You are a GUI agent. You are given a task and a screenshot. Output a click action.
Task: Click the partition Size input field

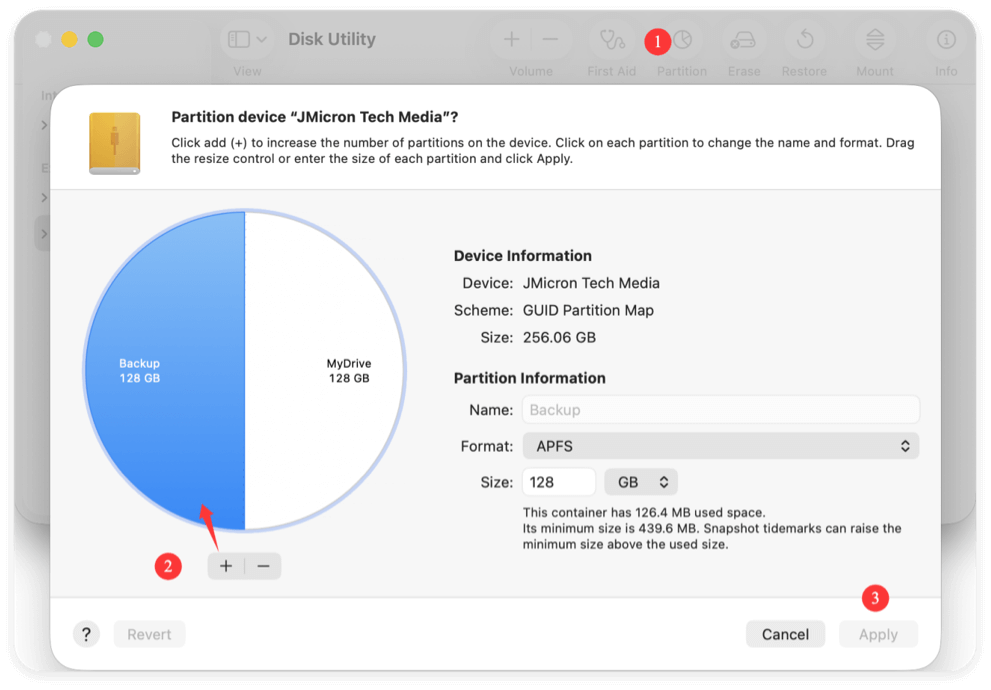[558, 481]
